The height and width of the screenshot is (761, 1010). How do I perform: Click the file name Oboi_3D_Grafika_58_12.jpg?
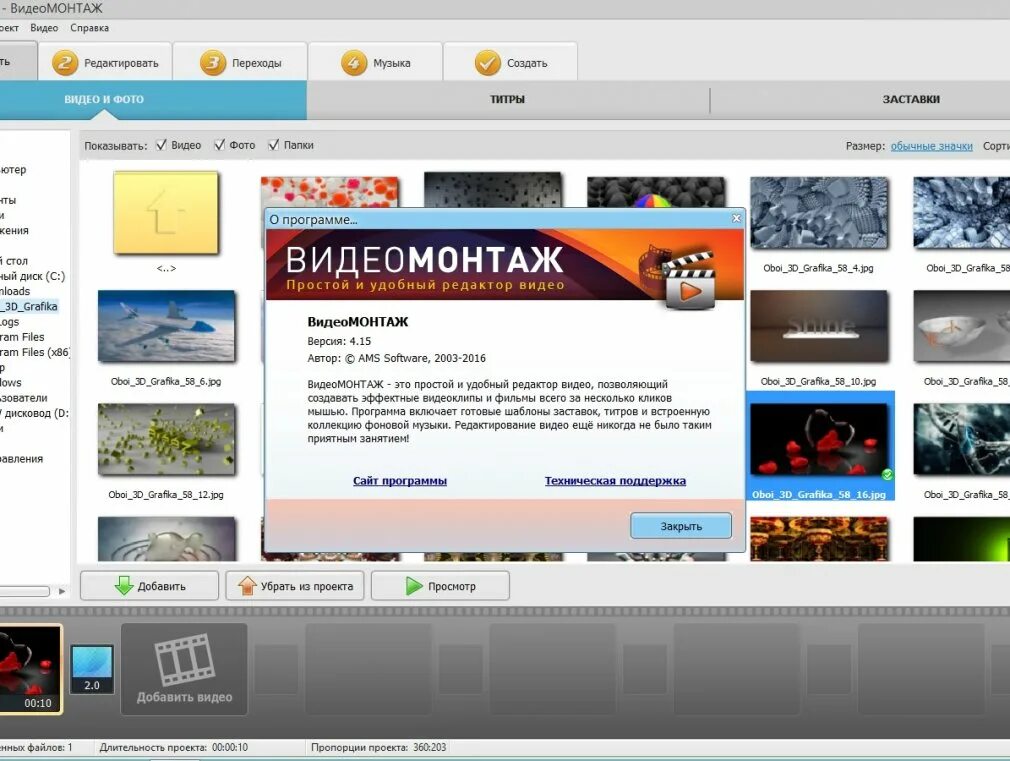click(x=166, y=495)
